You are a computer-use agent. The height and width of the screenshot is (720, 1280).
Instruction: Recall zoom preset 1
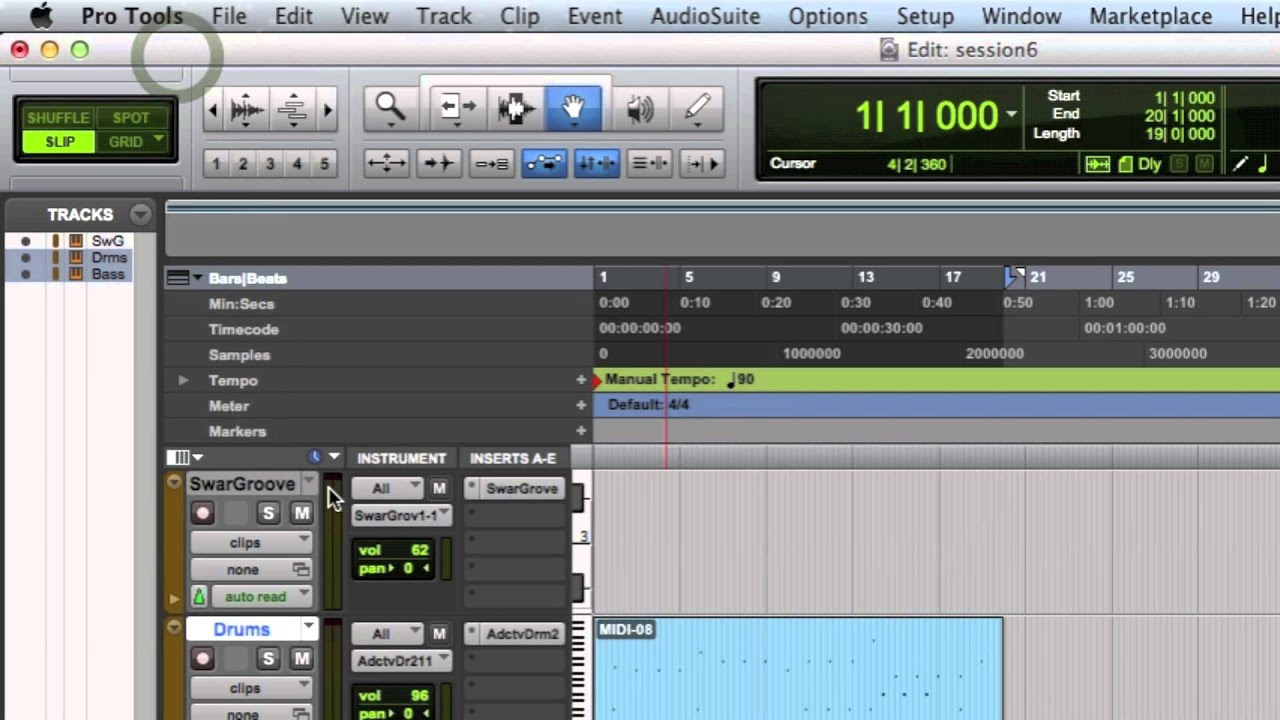pyautogui.click(x=216, y=163)
